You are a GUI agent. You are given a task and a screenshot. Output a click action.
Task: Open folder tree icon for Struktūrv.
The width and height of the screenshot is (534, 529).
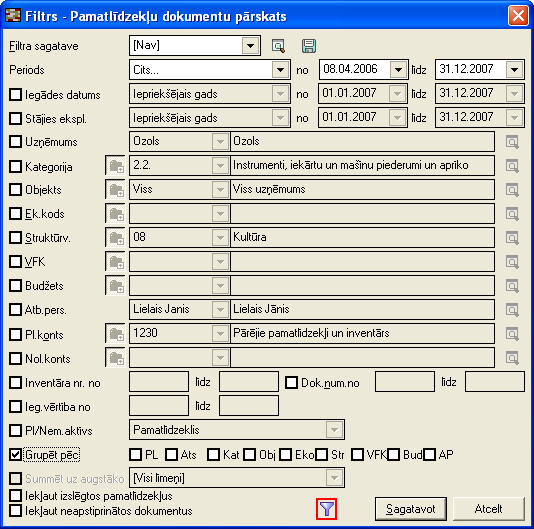click(x=115, y=237)
